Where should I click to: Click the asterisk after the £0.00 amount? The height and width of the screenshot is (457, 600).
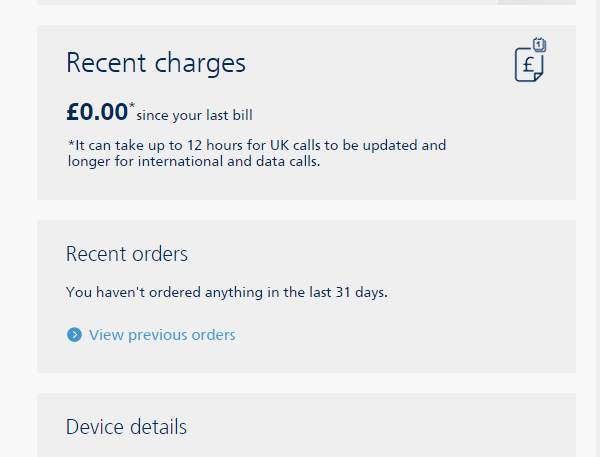pyautogui.click(x=132, y=104)
